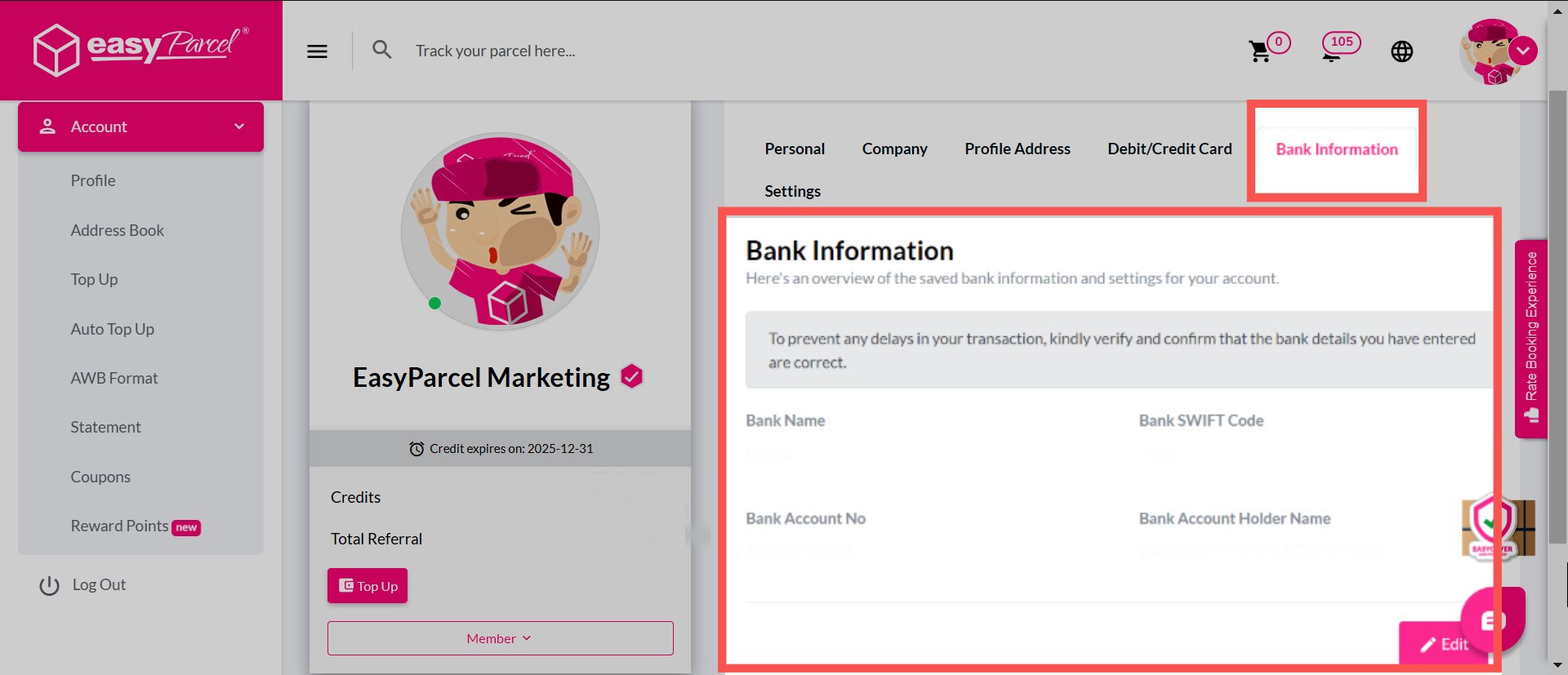Switch to the Profile Address tab
Viewport: 1568px width, 675px height.
tap(1017, 149)
